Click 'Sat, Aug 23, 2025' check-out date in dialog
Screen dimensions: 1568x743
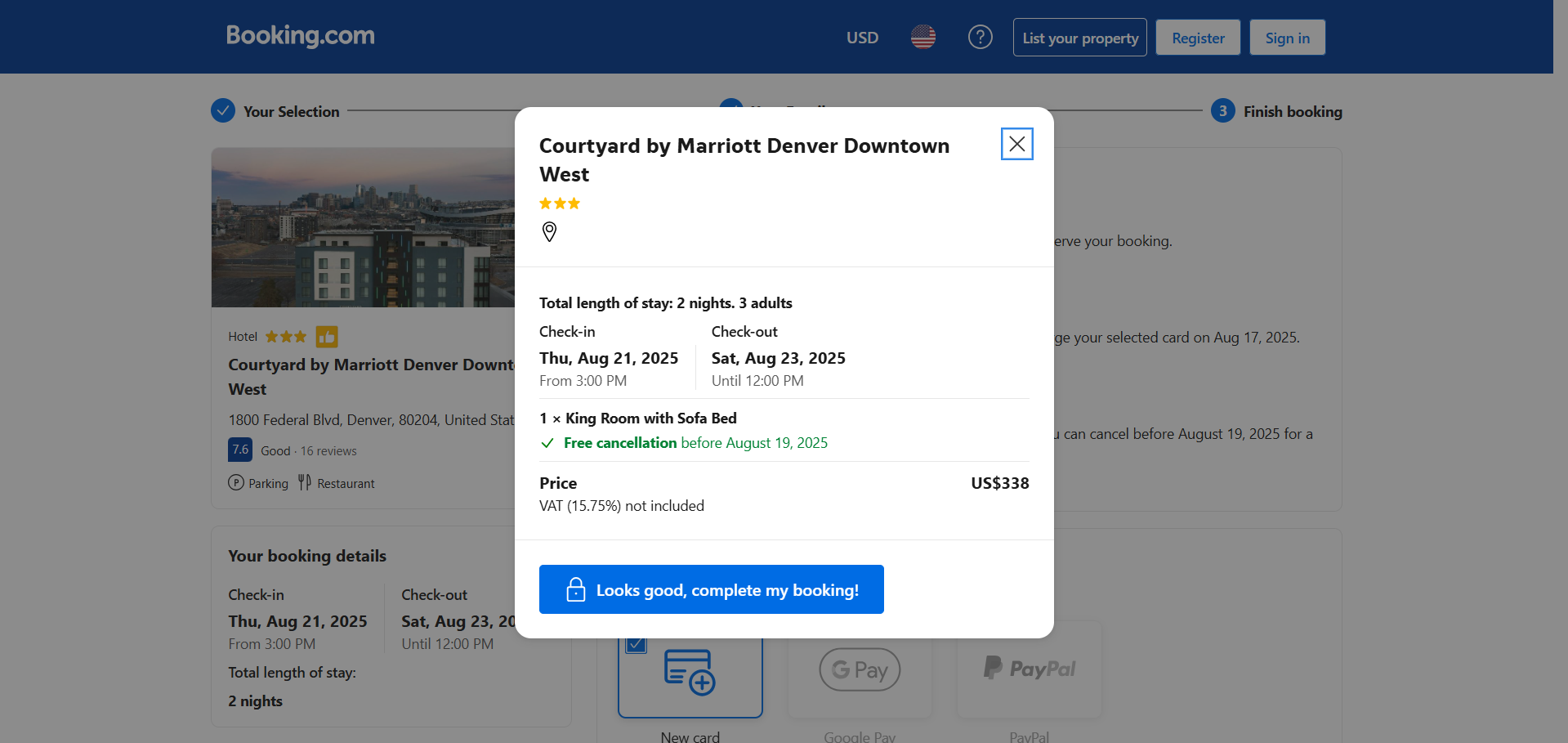click(779, 358)
